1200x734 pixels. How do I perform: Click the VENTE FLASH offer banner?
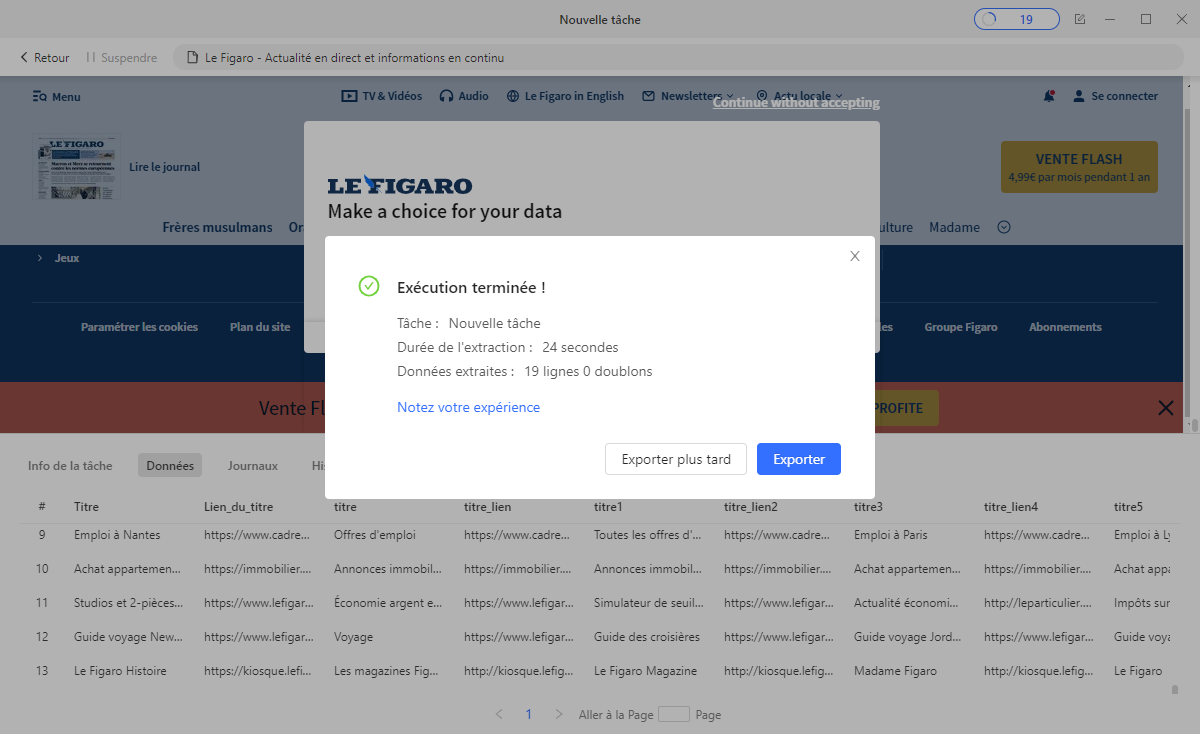[1079, 167]
